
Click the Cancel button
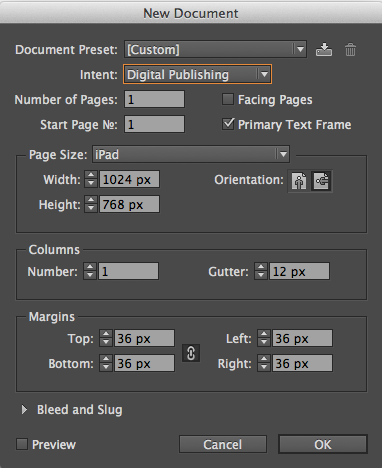(x=223, y=444)
